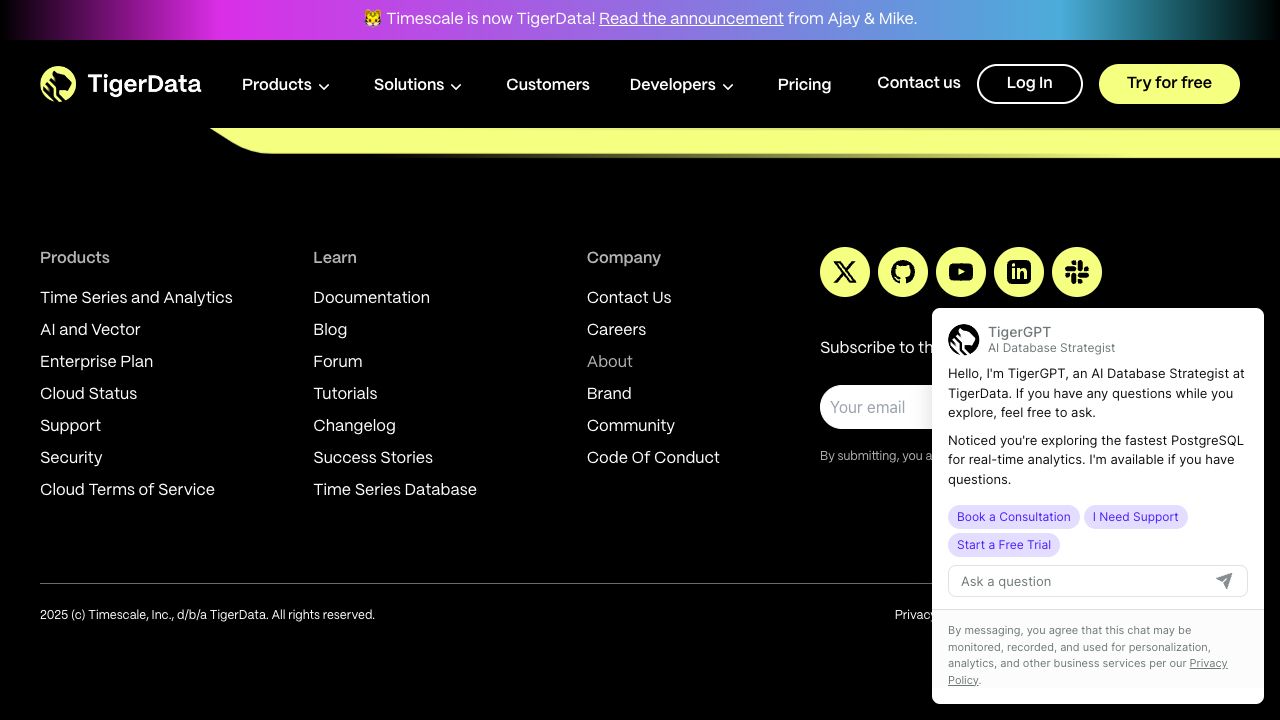Screen dimensions: 1280x720
Task: Select the Book a Consultation chip
Action: pyautogui.click(x=1013, y=517)
